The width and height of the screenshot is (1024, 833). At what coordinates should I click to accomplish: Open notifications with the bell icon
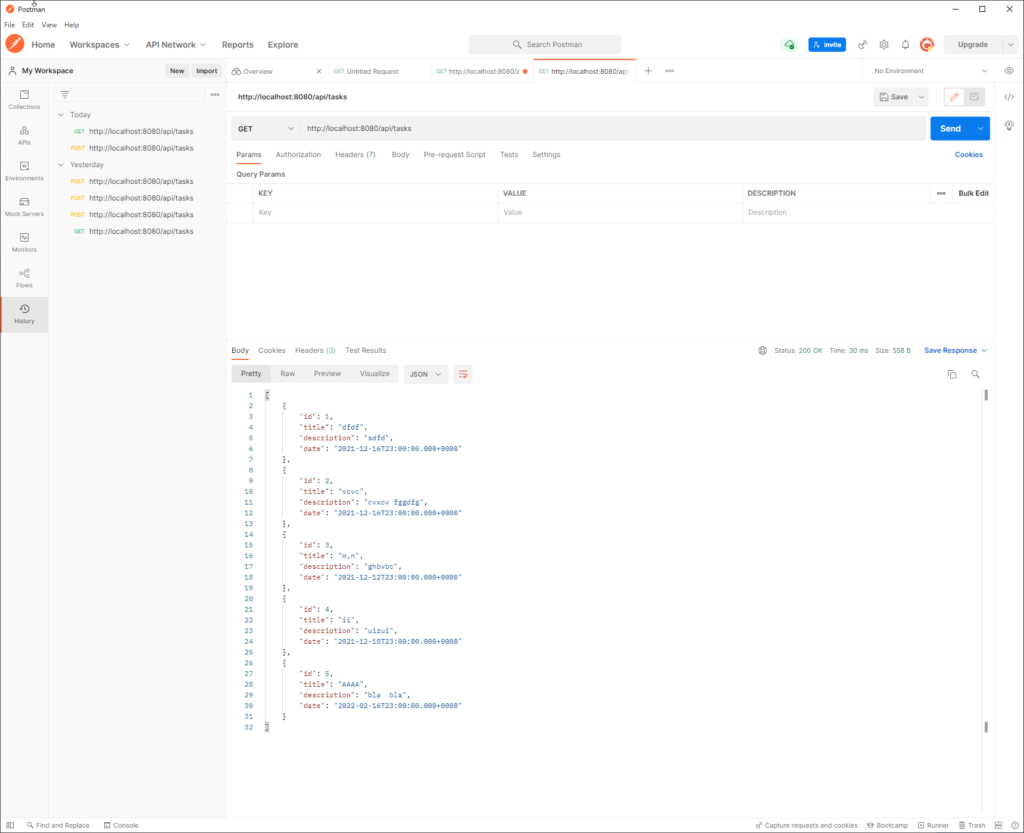[904, 44]
